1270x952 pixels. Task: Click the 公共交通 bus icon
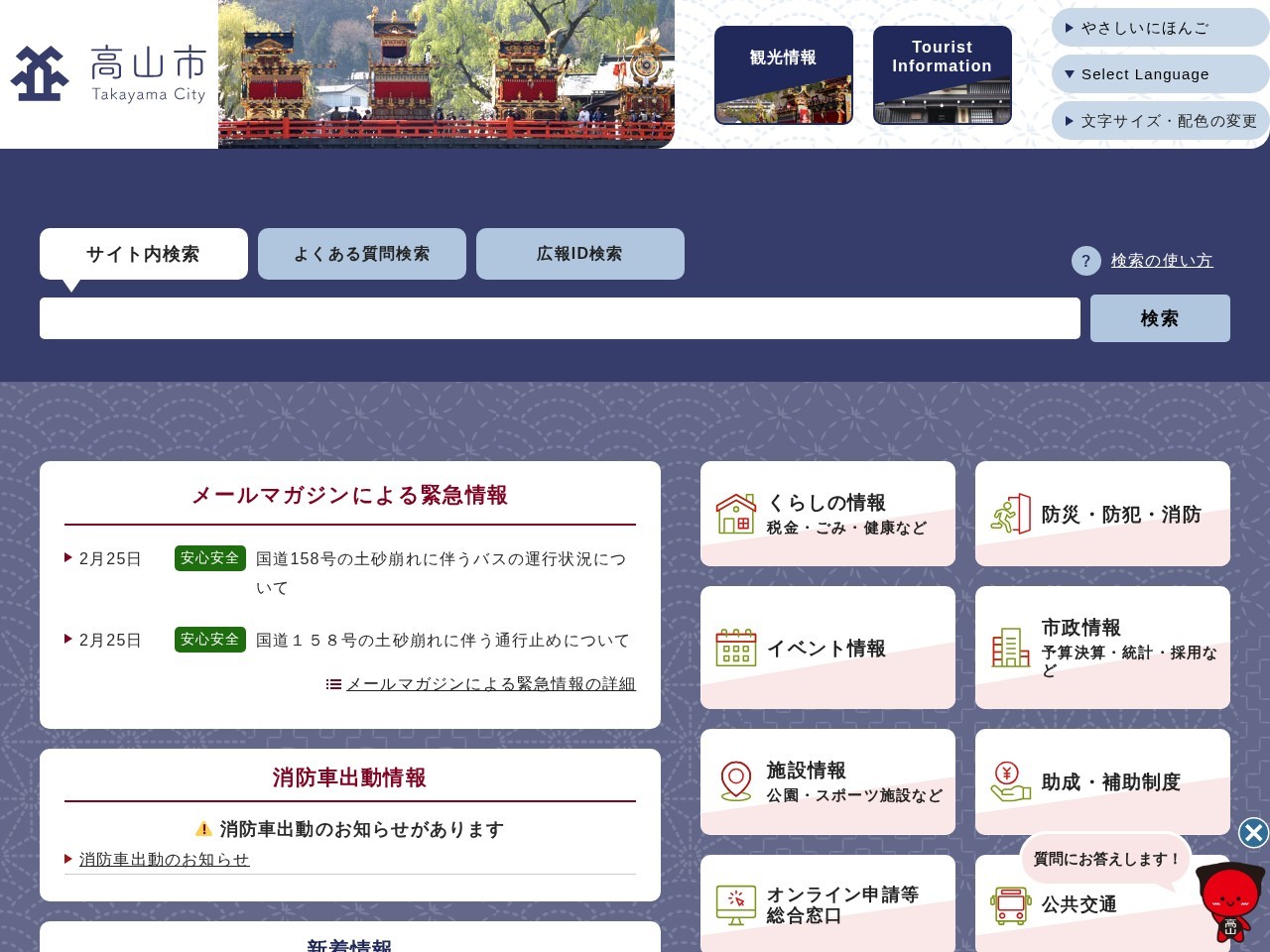[x=1010, y=904]
